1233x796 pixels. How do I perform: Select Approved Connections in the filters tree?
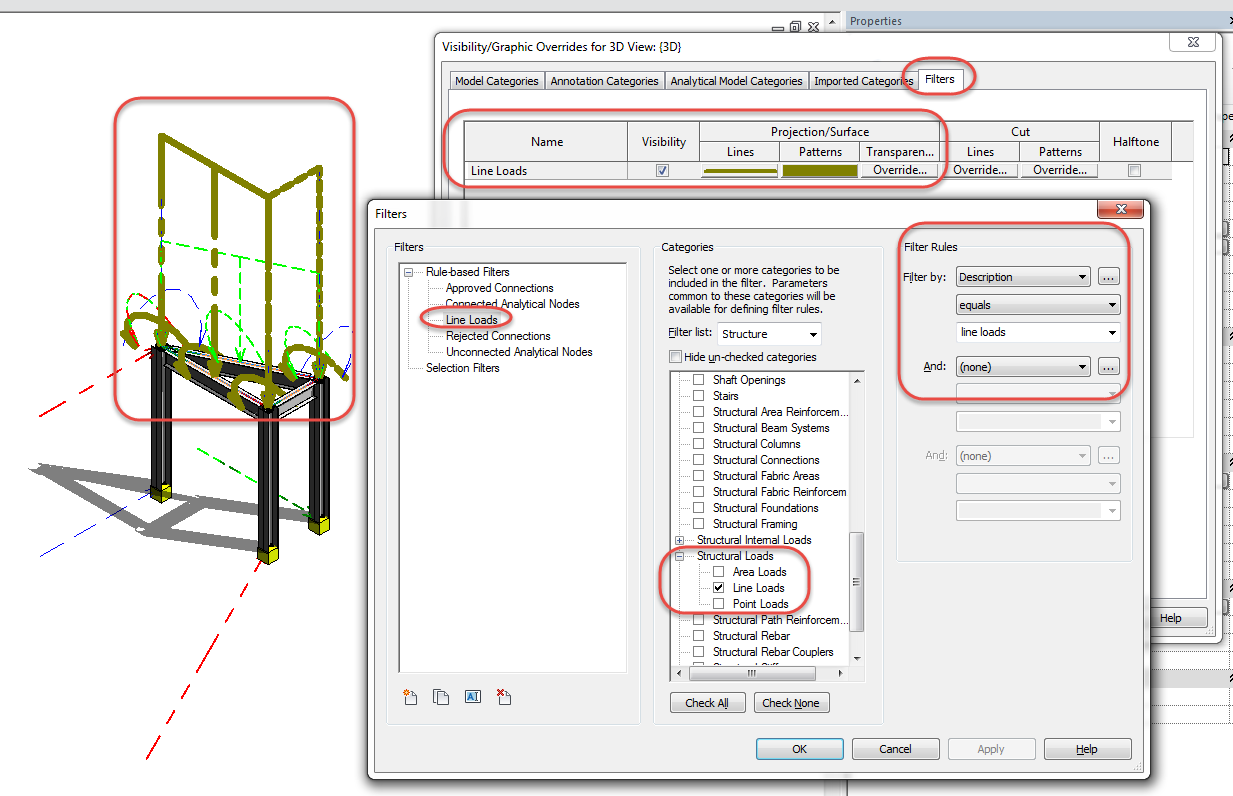click(498, 287)
